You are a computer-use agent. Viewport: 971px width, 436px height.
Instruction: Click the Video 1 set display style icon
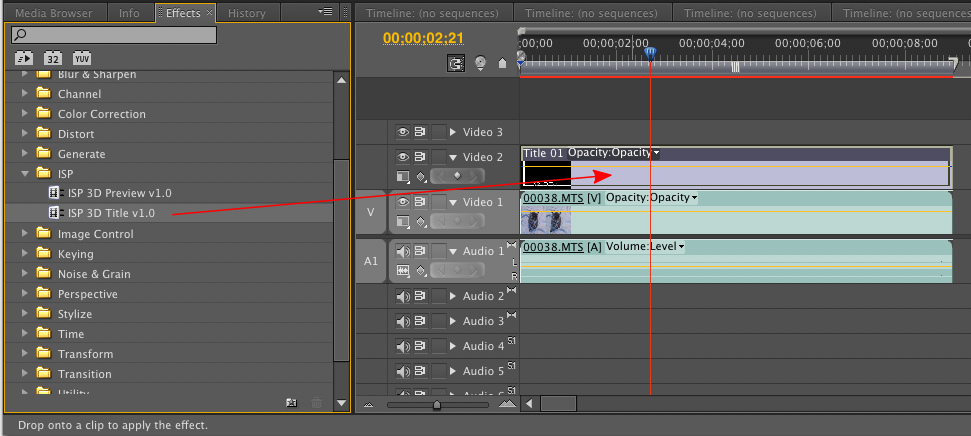[403, 221]
